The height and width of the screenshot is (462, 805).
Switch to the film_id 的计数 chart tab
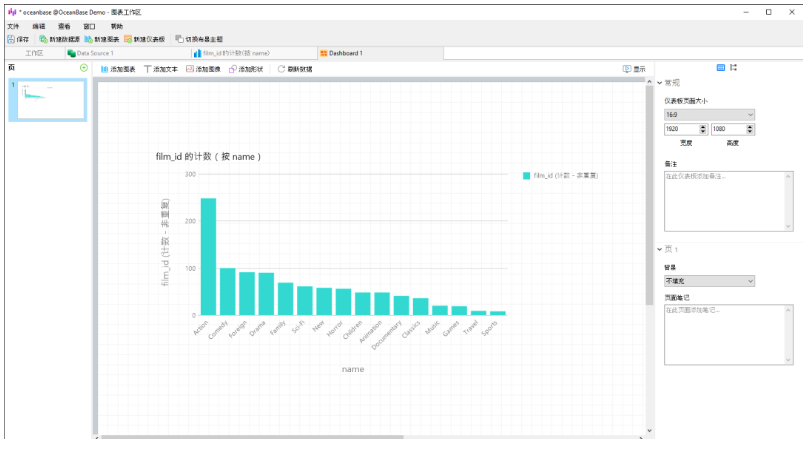point(255,53)
